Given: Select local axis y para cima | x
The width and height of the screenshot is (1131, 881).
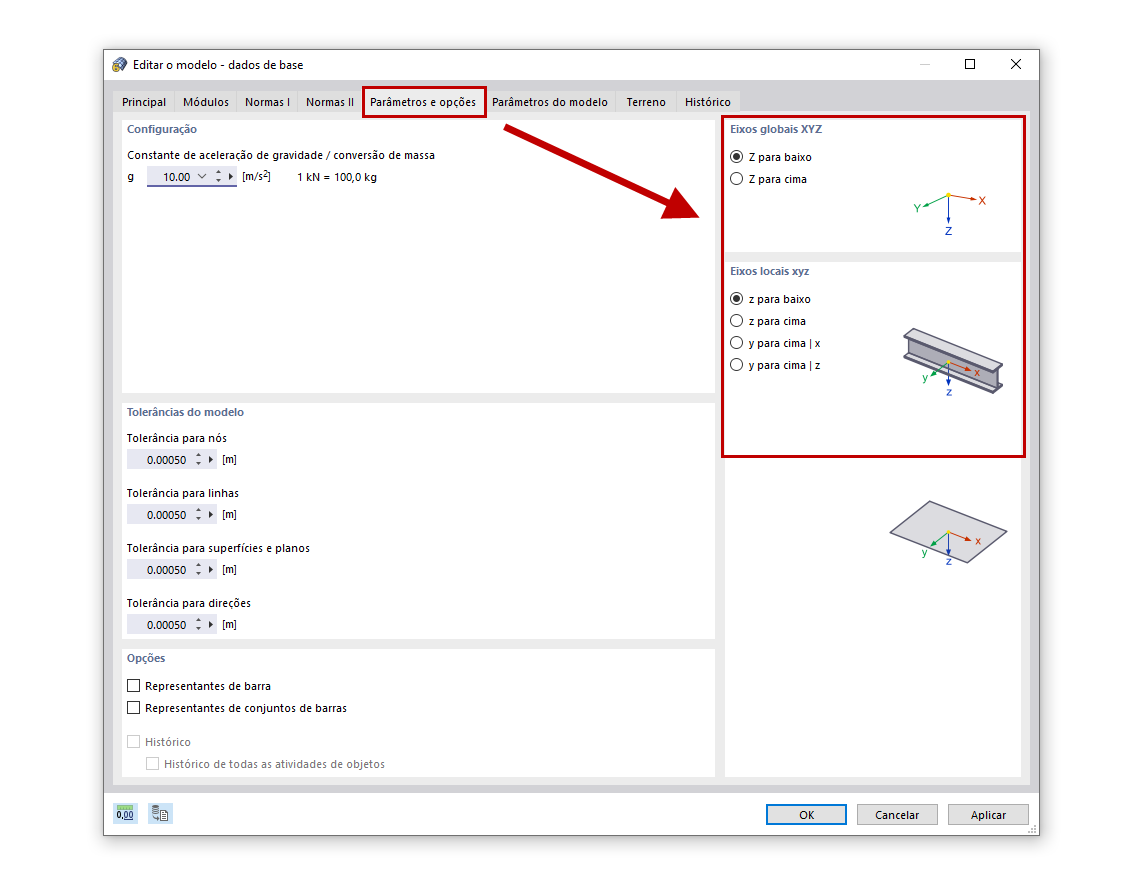Looking at the screenshot, I should (736, 343).
